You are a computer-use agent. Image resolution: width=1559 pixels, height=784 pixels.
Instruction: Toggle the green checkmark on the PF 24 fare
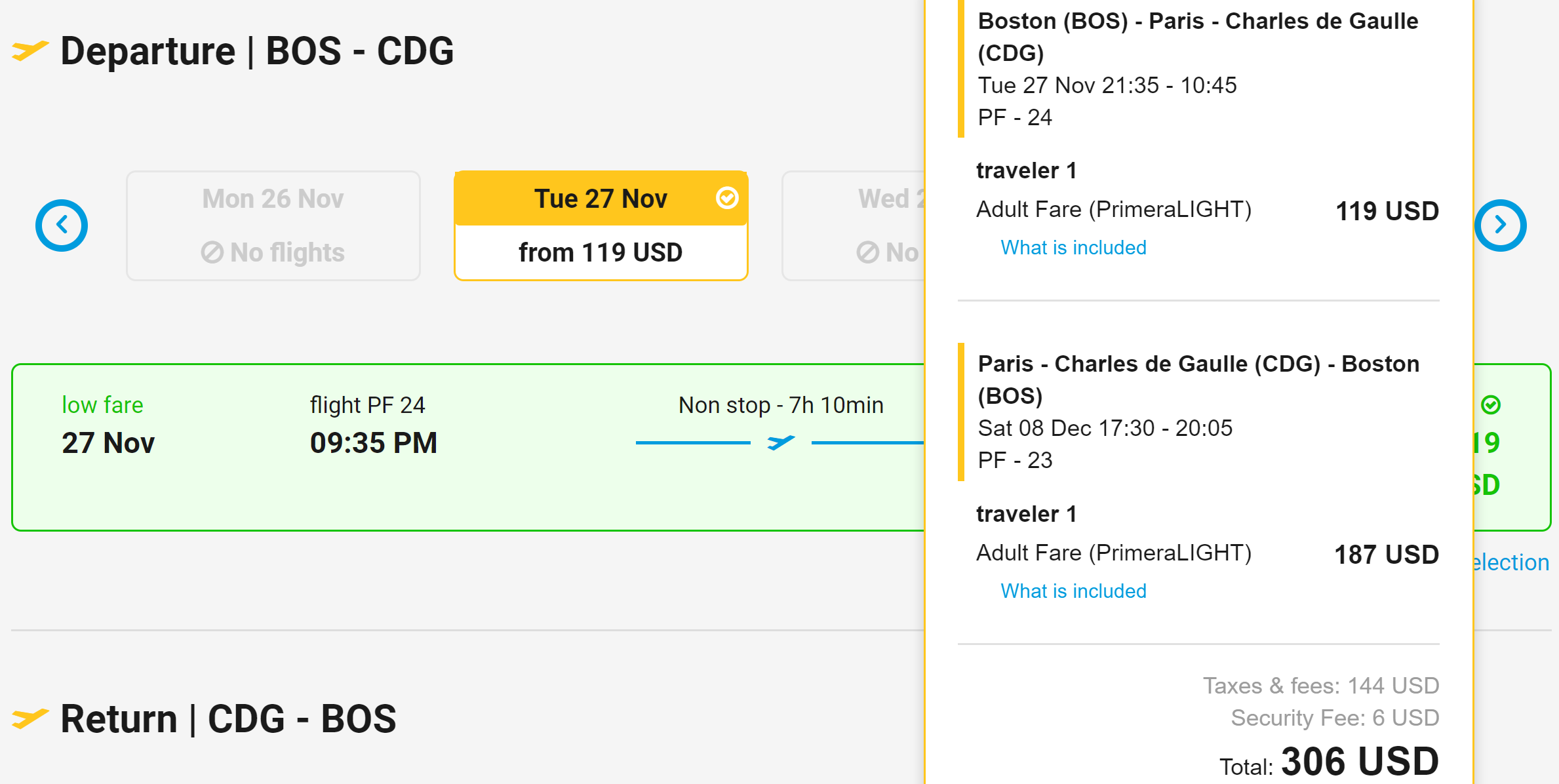(1491, 405)
